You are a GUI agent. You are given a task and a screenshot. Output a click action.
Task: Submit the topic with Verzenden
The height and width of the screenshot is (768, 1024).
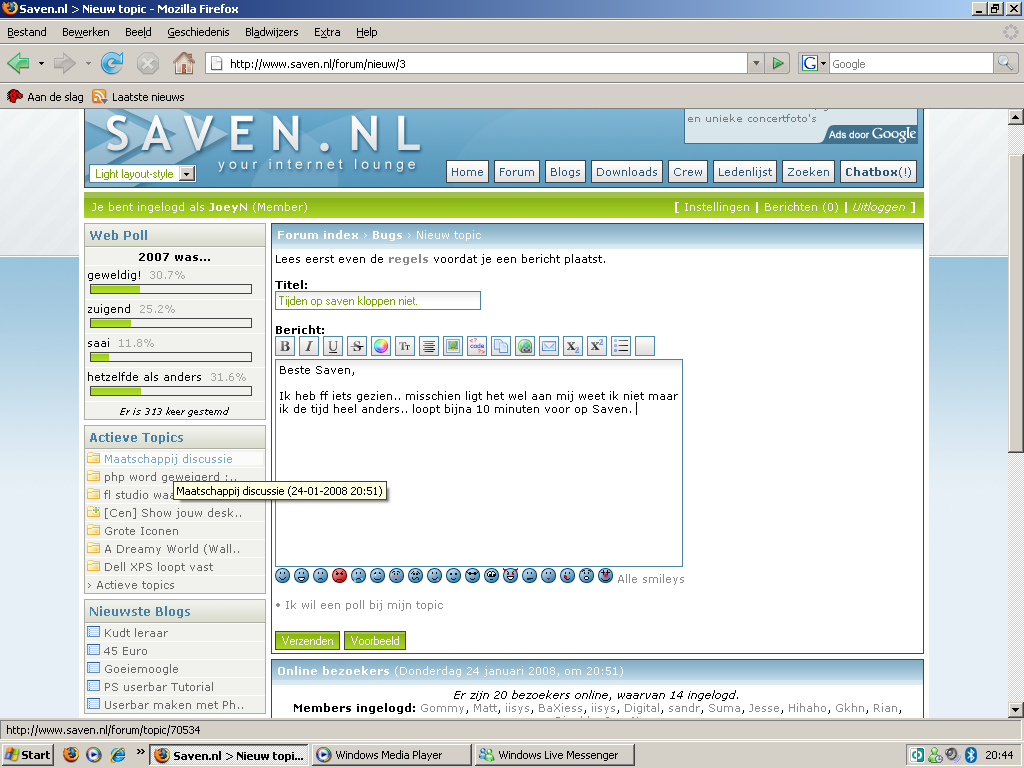point(308,641)
